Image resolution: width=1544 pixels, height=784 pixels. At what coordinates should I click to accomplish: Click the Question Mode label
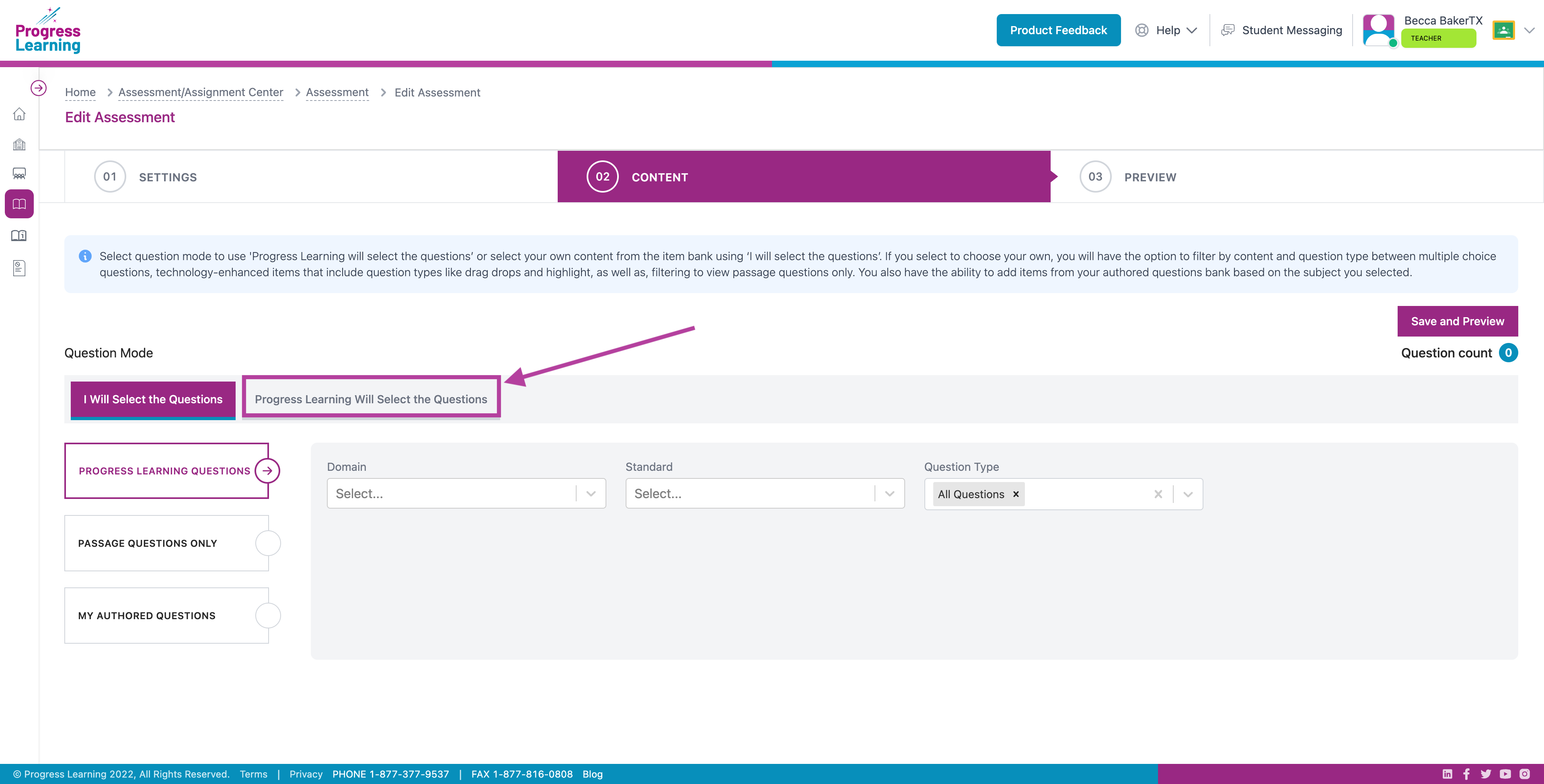coord(109,353)
